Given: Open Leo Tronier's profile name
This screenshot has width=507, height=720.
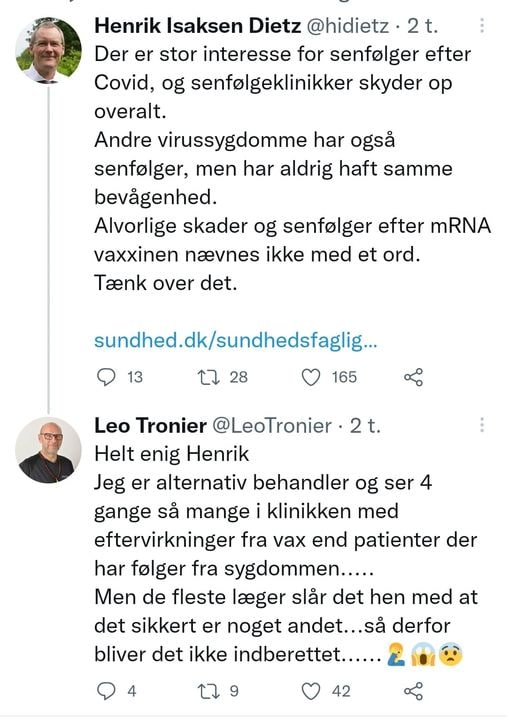Looking at the screenshot, I should (150, 426).
